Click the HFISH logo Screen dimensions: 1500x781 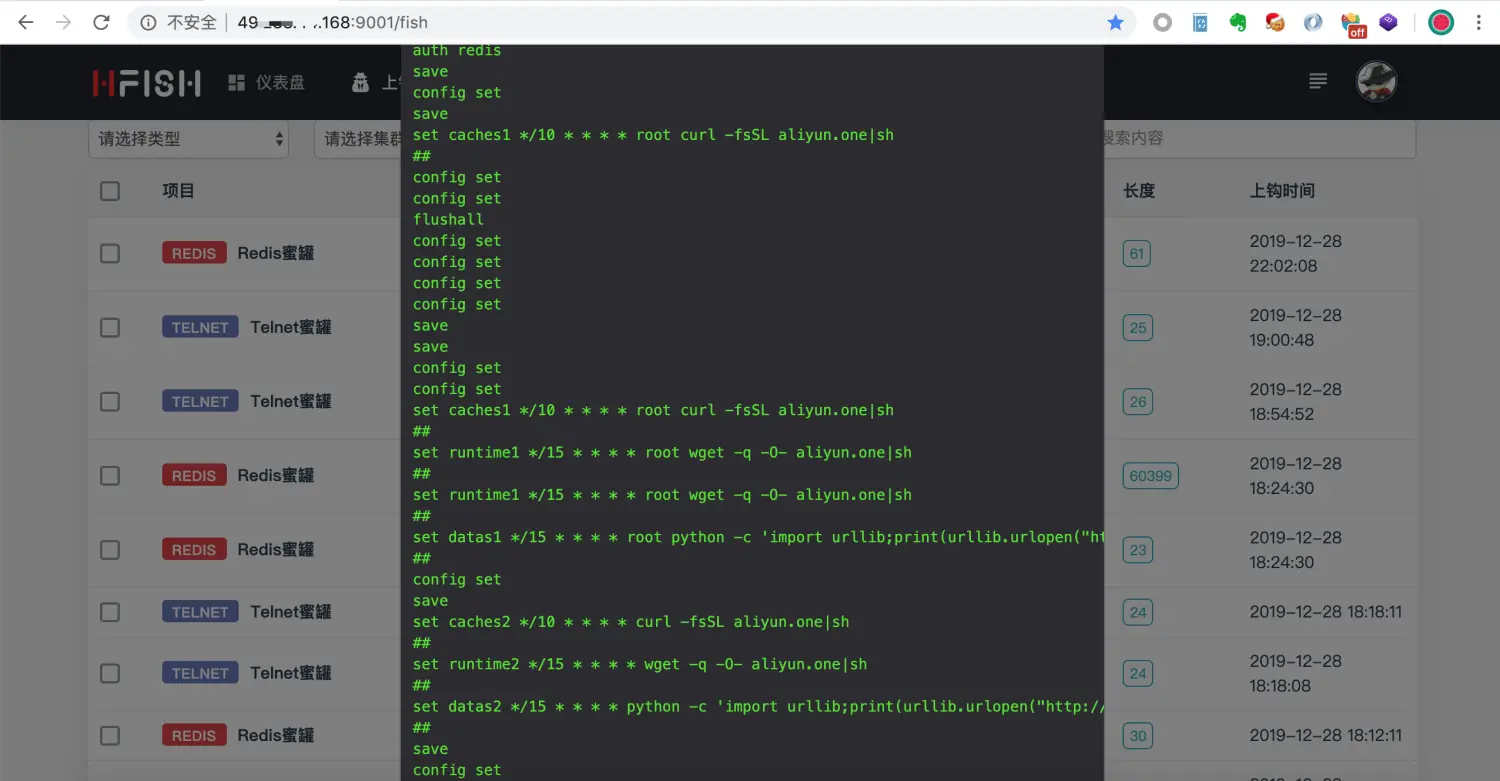click(x=146, y=83)
